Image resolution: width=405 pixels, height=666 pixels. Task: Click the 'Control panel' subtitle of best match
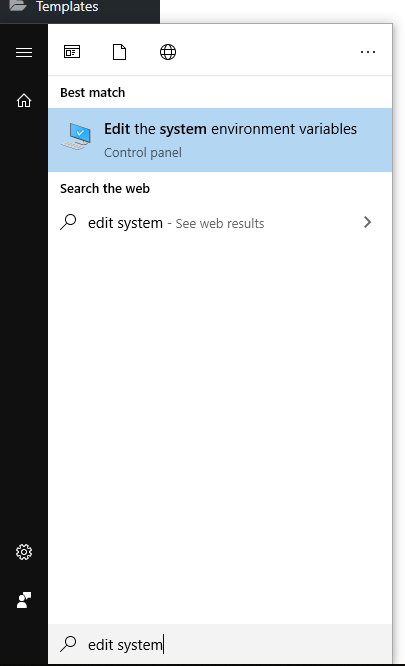tap(143, 152)
